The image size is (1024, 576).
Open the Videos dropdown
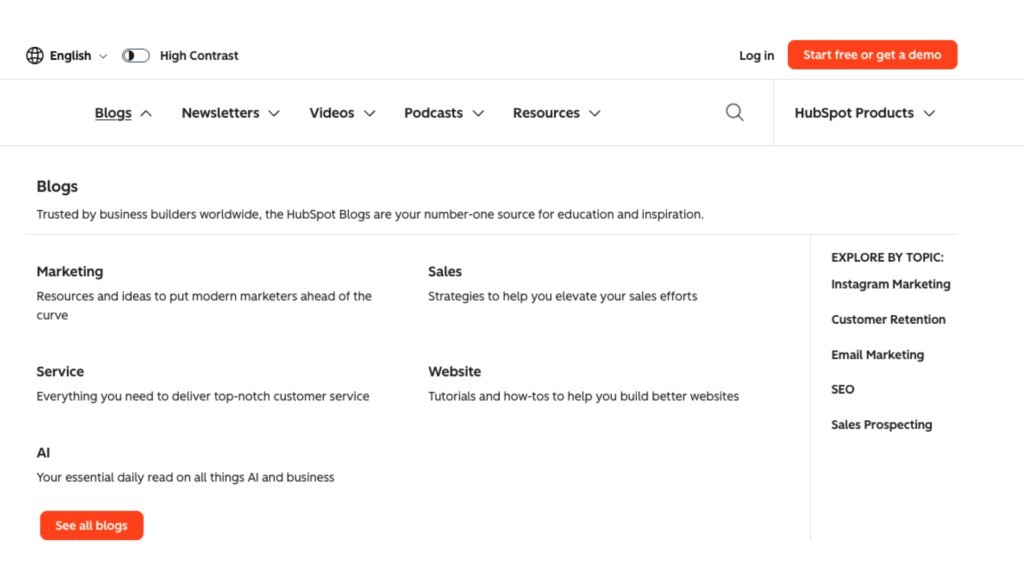tap(342, 113)
